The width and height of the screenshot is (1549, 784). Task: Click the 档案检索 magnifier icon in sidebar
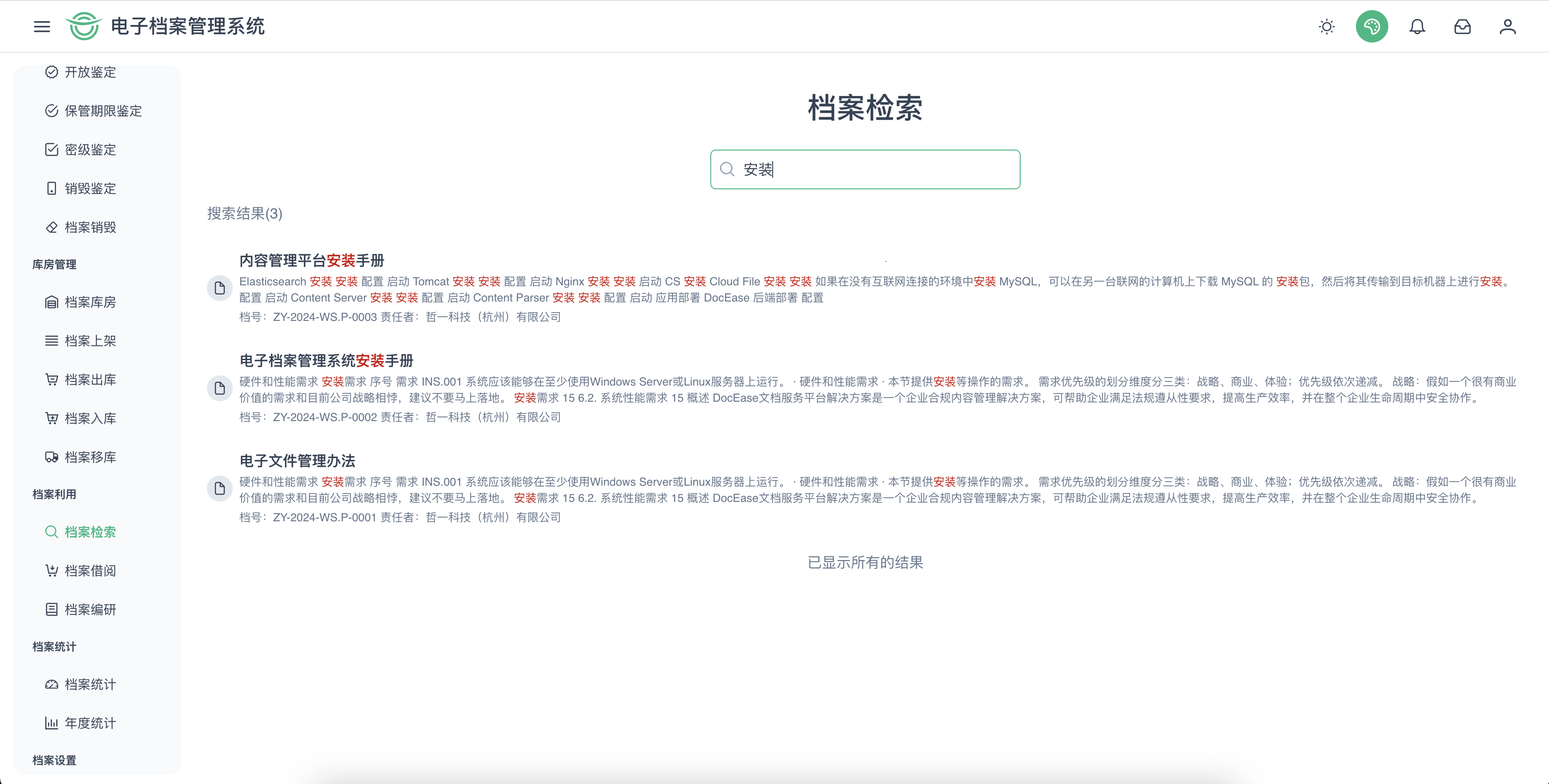tap(52, 532)
